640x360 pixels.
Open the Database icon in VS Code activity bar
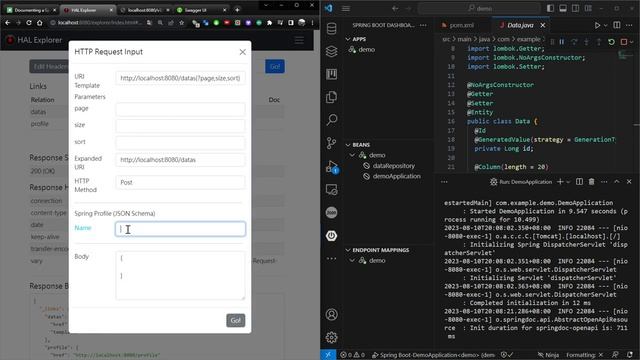pos(331,29)
